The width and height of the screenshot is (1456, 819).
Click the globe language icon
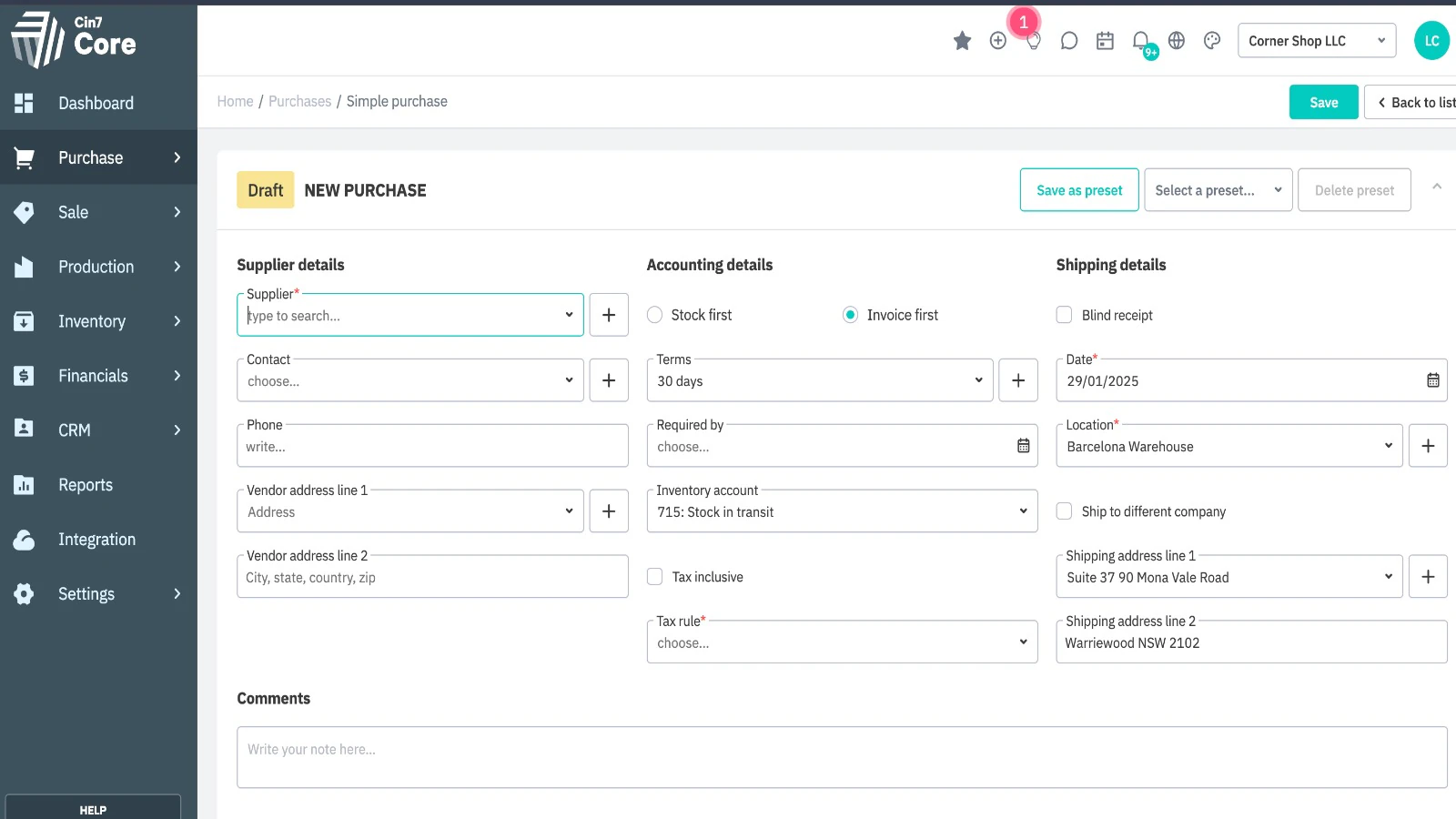pos(1177,41)
